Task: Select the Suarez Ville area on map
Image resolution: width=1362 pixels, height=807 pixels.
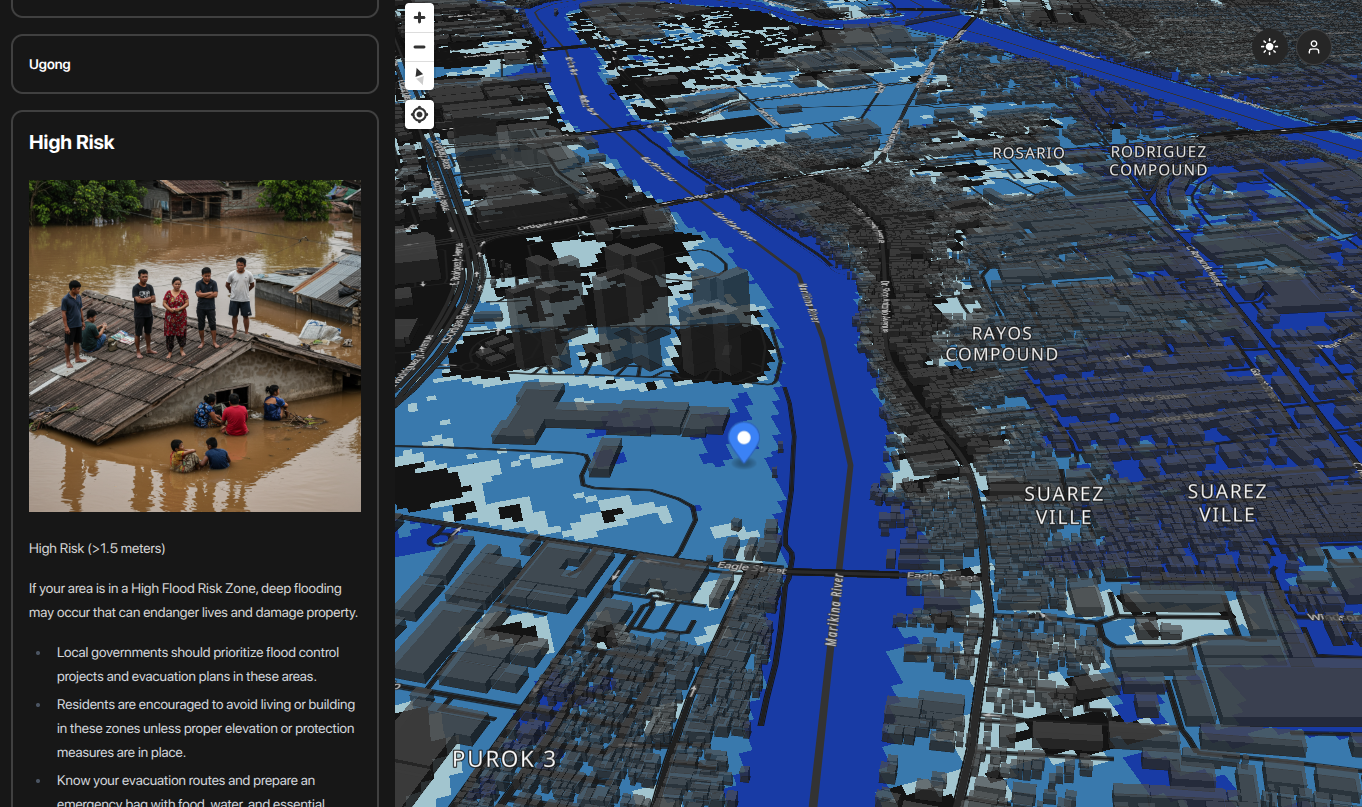Action: point(1063,505)
